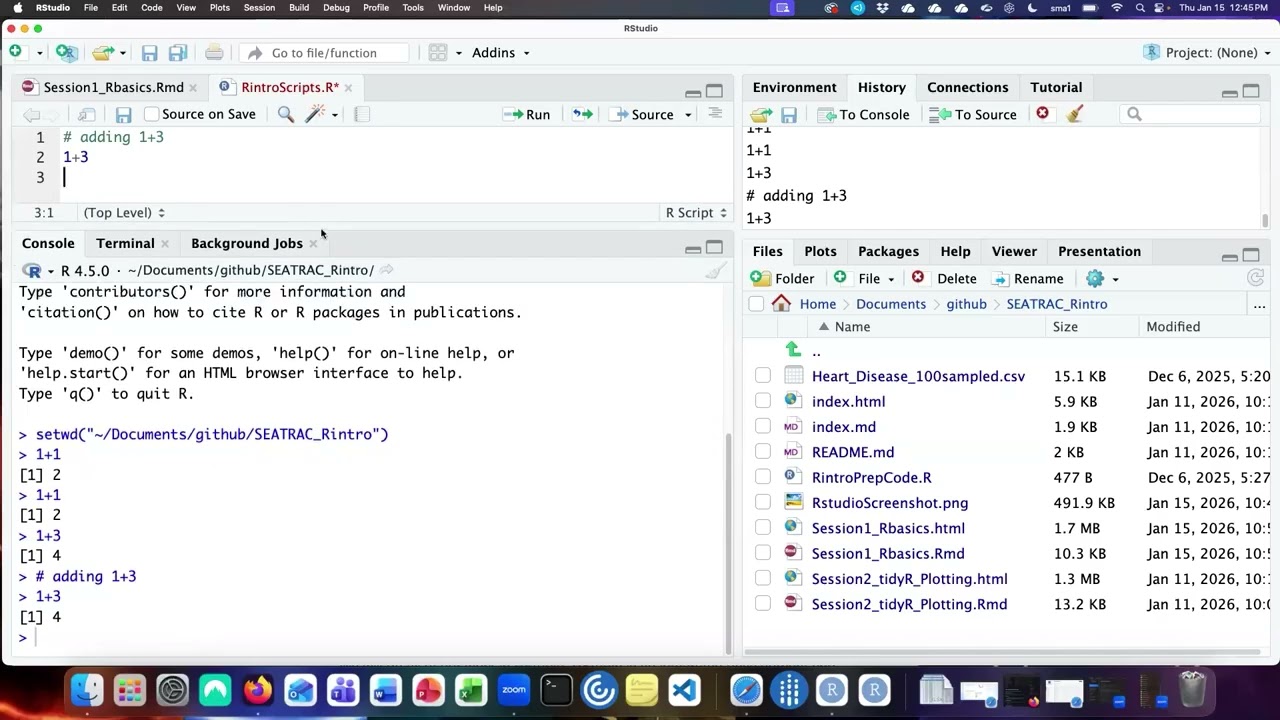This screenshot has height=720, width=1280.
Task: Check the index.html file checkbox
Action: [x=763, y=401]
